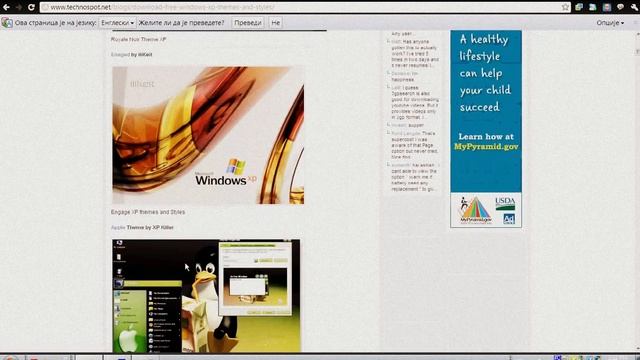Open the Енглески language dropdown

point(118,23)
